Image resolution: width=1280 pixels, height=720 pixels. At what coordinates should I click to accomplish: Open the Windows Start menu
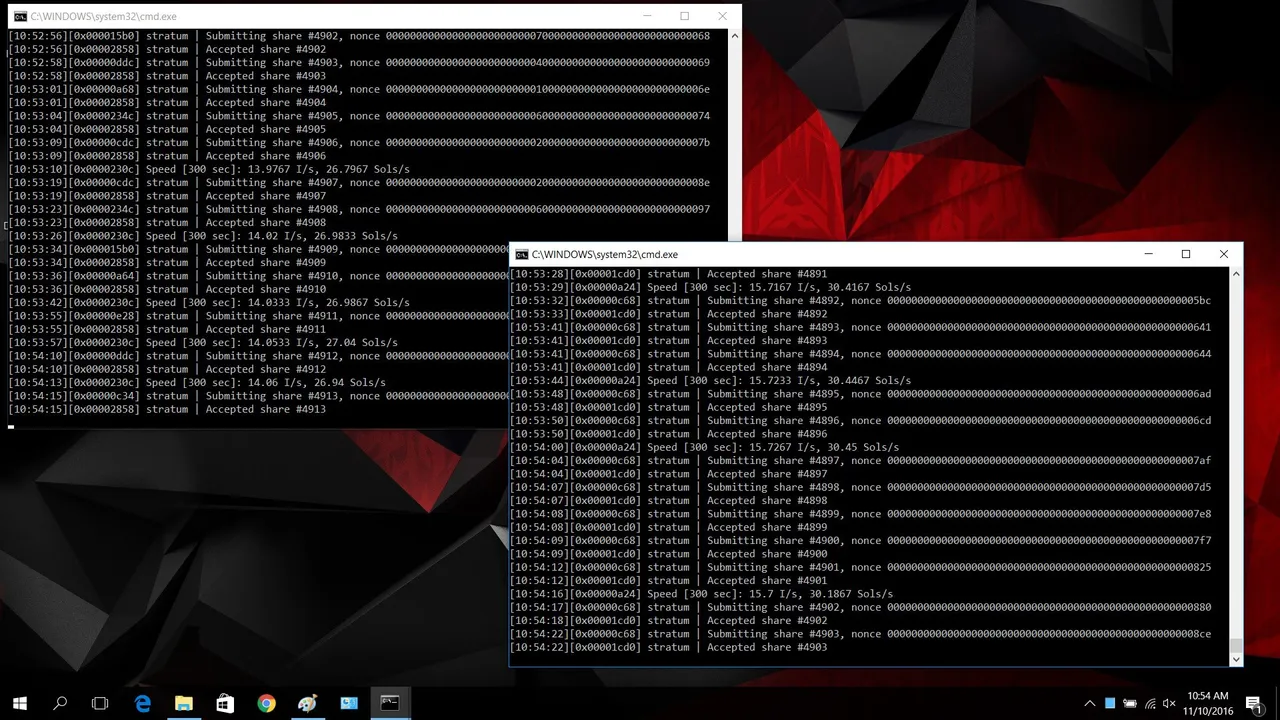coord(20,703)
